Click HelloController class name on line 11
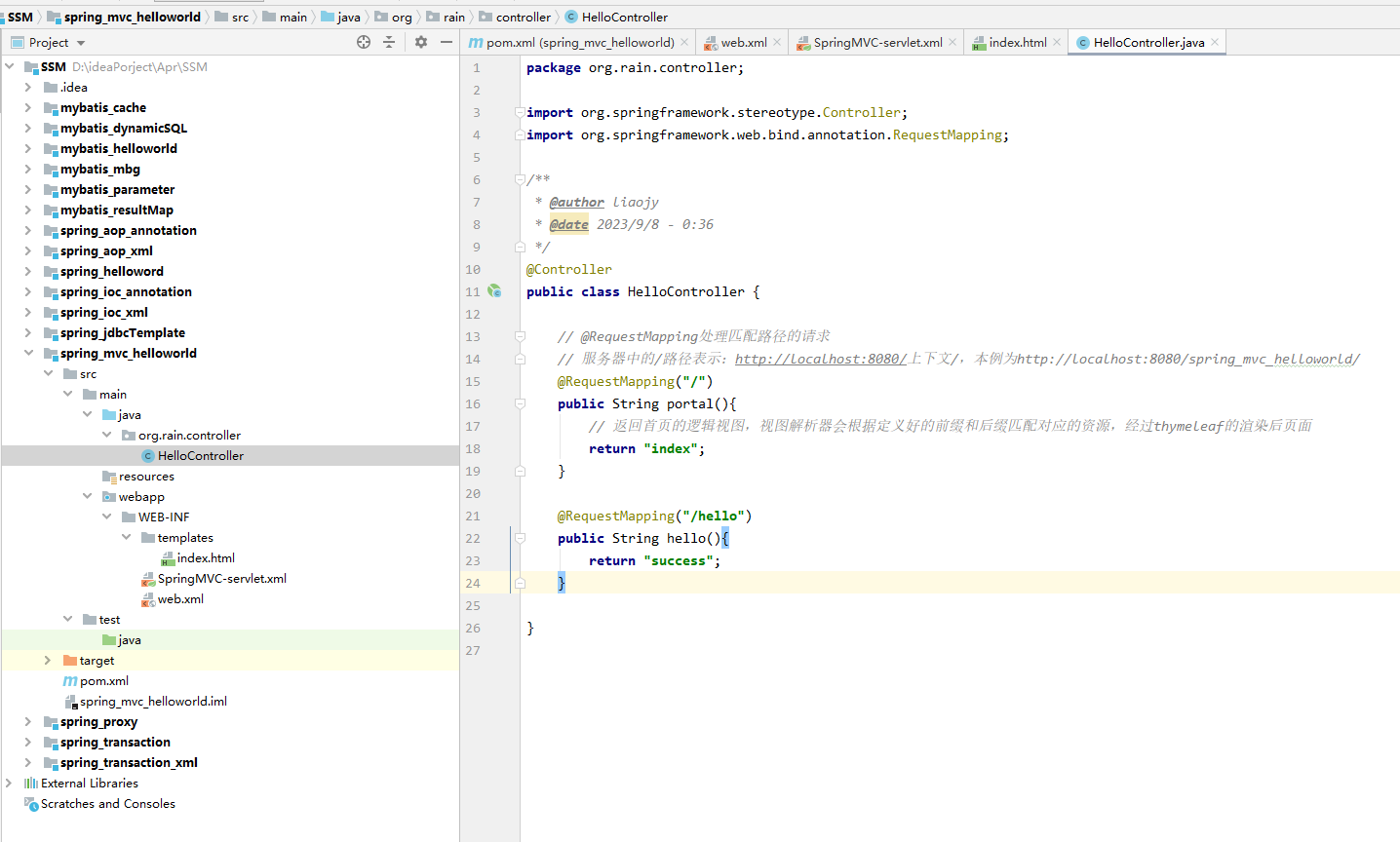 coord(686,291)
